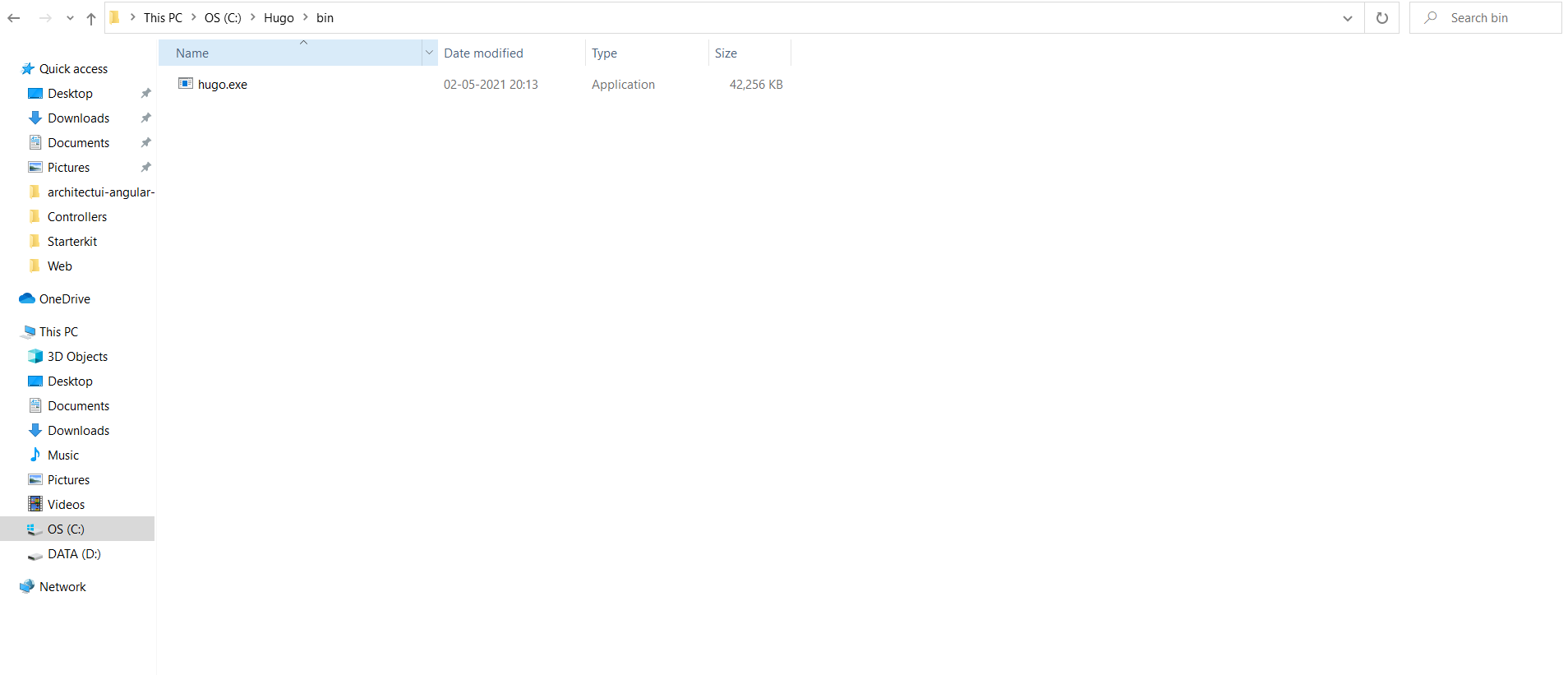
Task: Open Web folder in sidebar
Action: (x=59, y=266)
